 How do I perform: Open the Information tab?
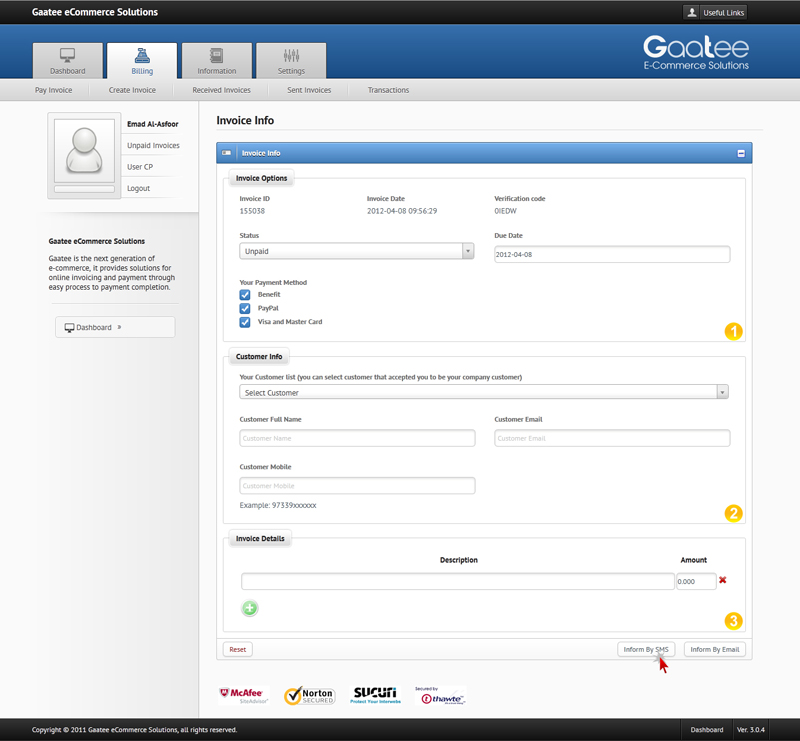pyautogui.click(x=217, y=61)
